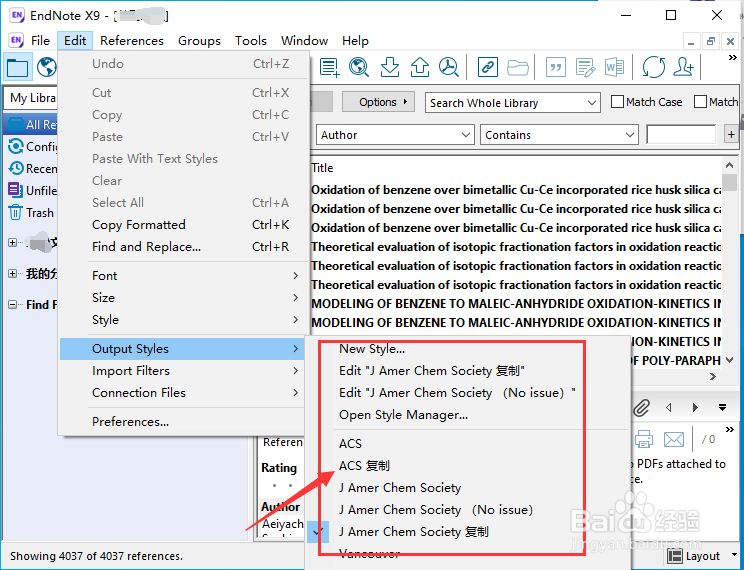Click the Local Library Mode folder icon
The image size is (744, 570).
[x=18, y=67]
